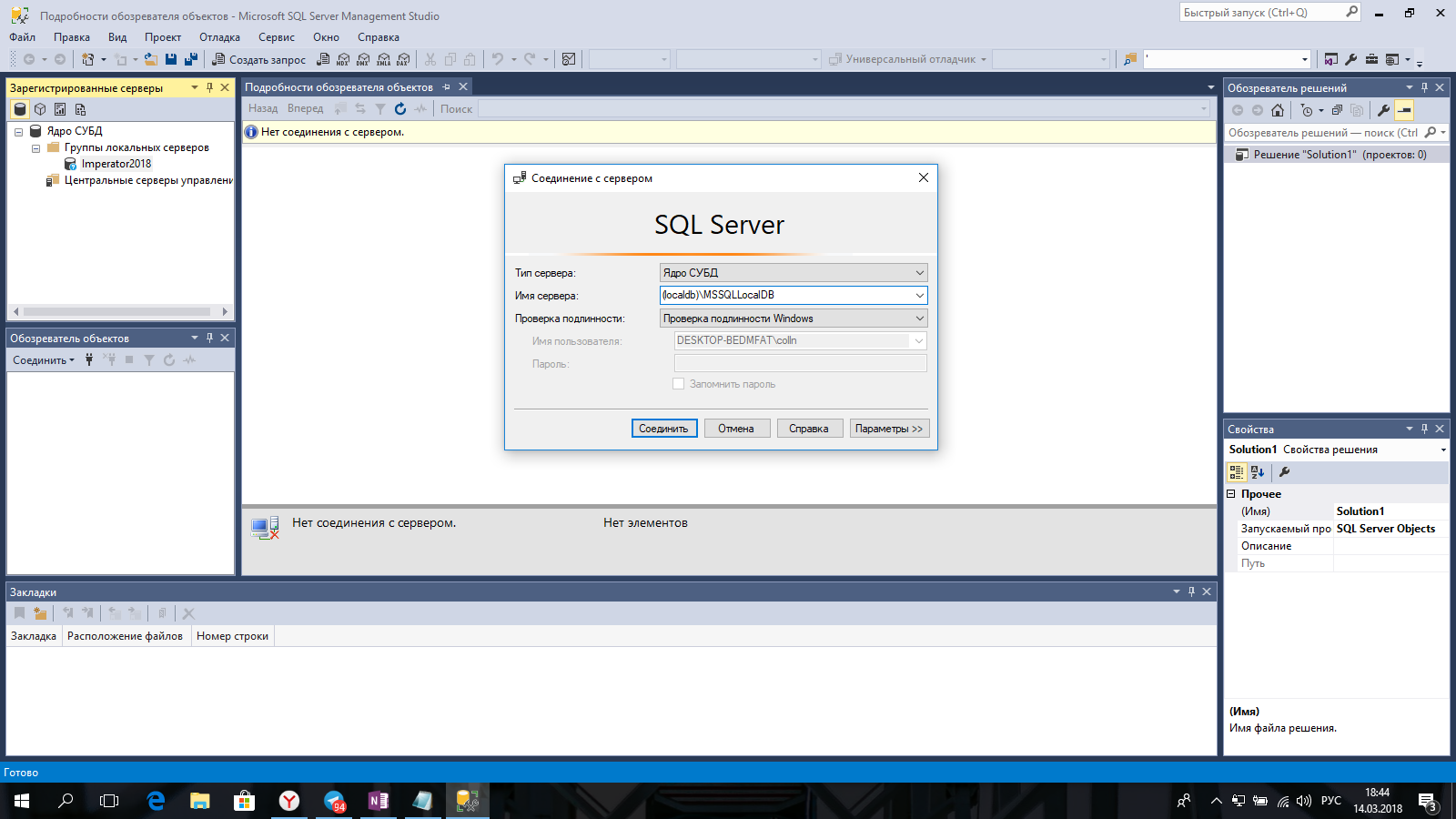Viewport: 1456px width, 819px height.
Task: Click Соединить button in connection dialog
Action: pos(664,429)
